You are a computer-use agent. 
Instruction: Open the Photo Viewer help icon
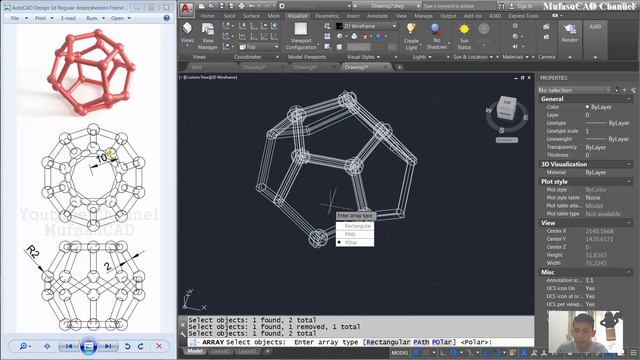point(167,18)
